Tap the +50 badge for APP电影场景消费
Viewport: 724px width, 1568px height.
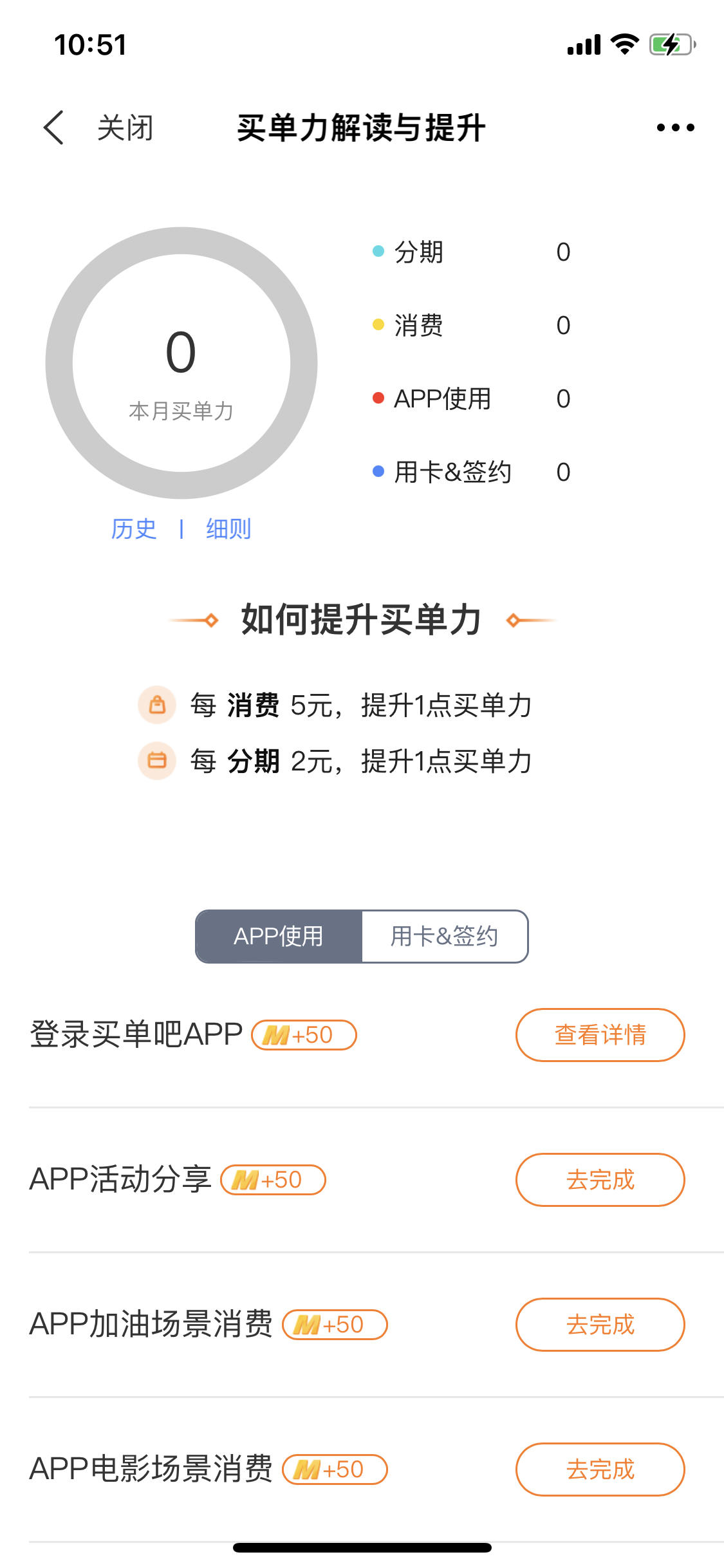point(335,1470)
